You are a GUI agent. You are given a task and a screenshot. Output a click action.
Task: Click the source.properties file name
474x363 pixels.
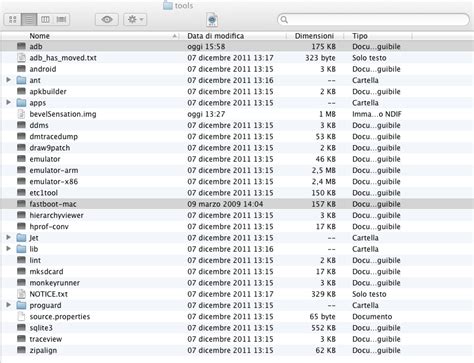click(60, 317)
